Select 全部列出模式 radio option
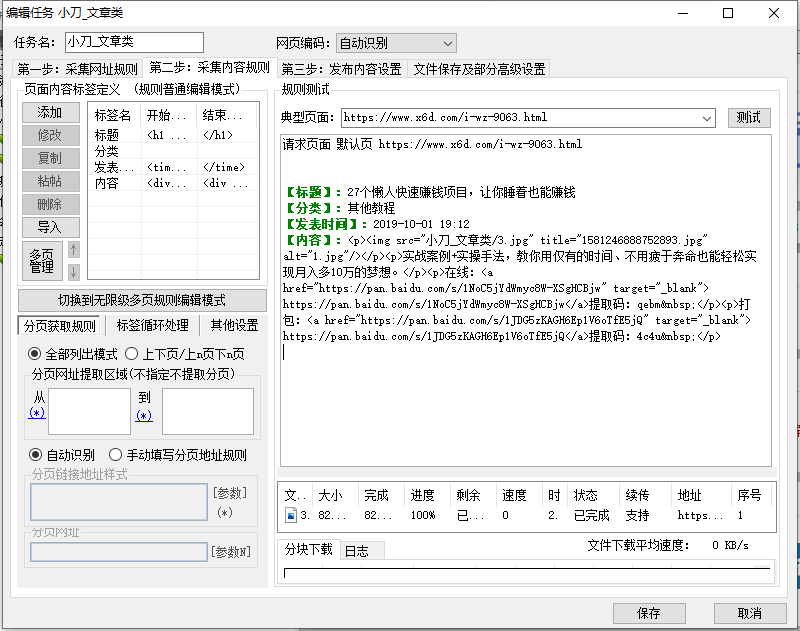 35,354
